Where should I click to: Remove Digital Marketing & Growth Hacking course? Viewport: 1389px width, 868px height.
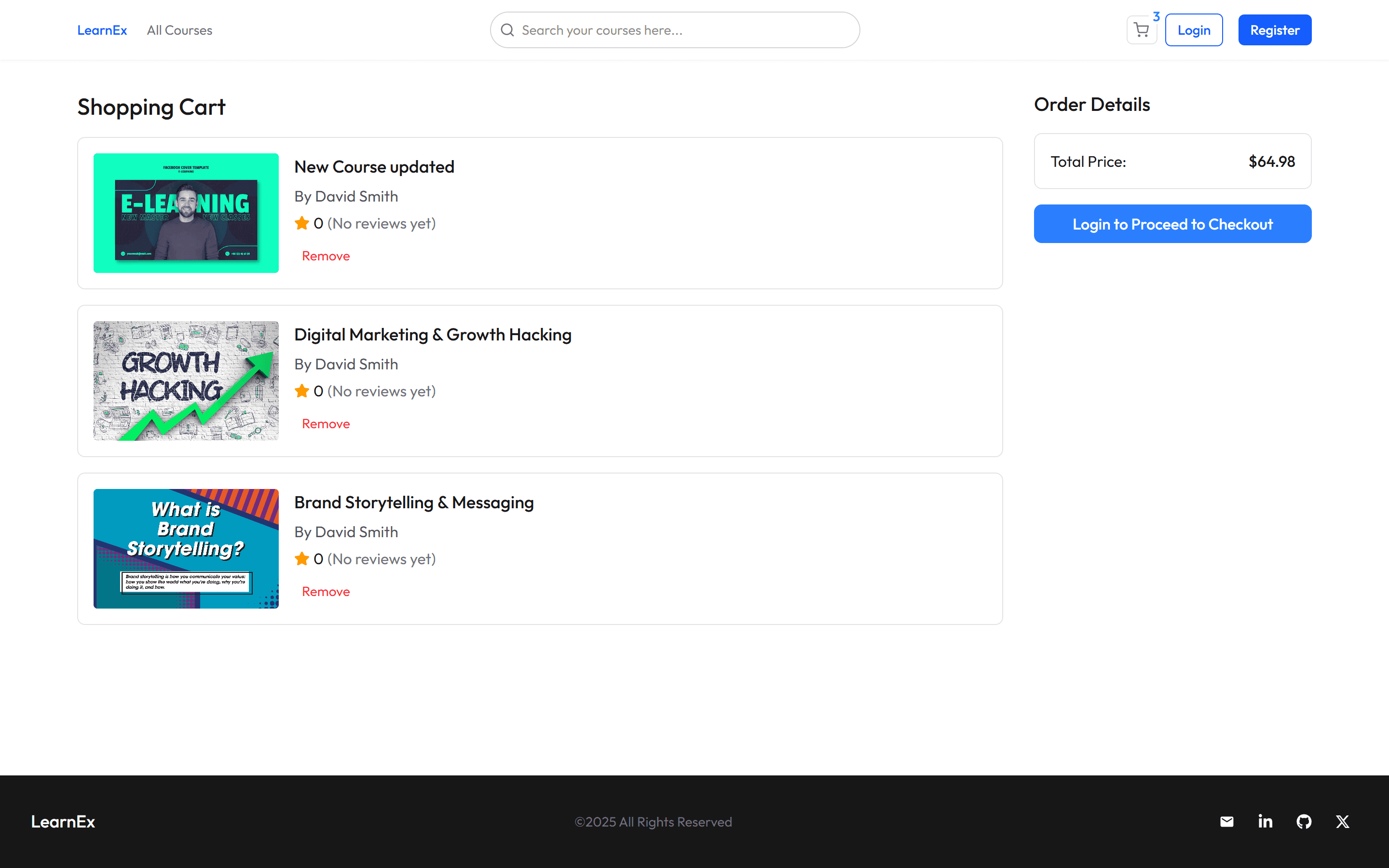(x=326, y=424)
